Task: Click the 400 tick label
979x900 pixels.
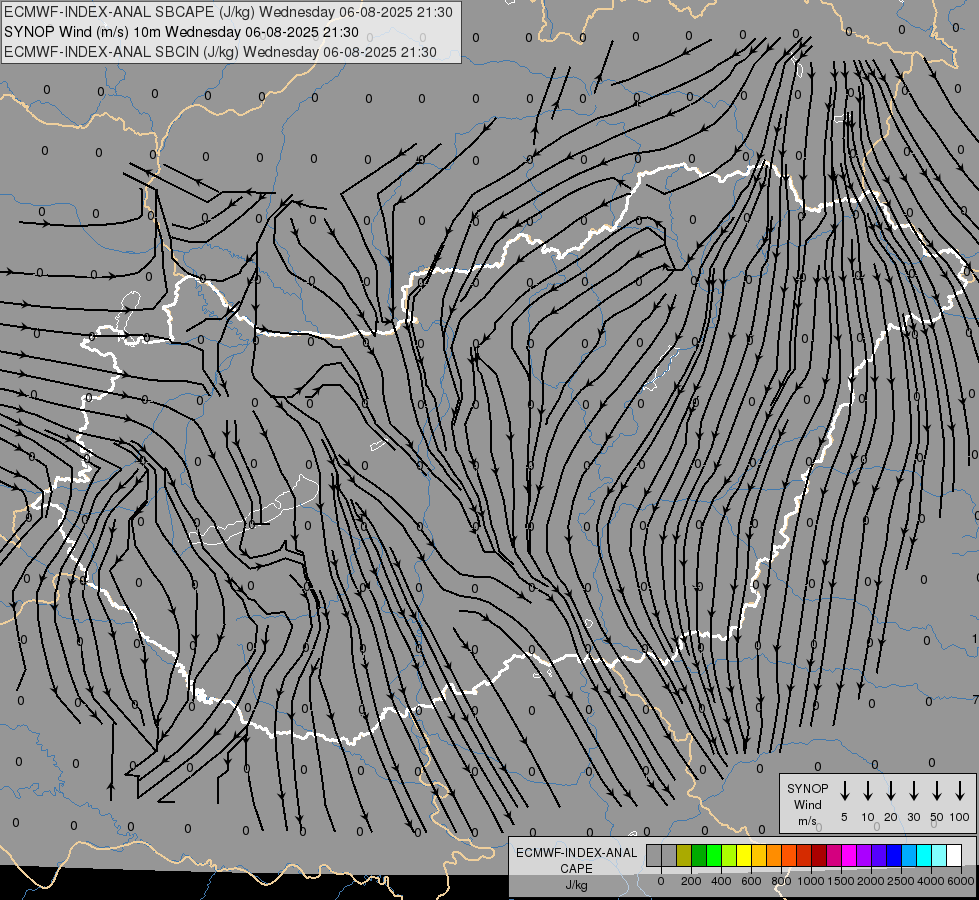Action: (x=721, y=881)
